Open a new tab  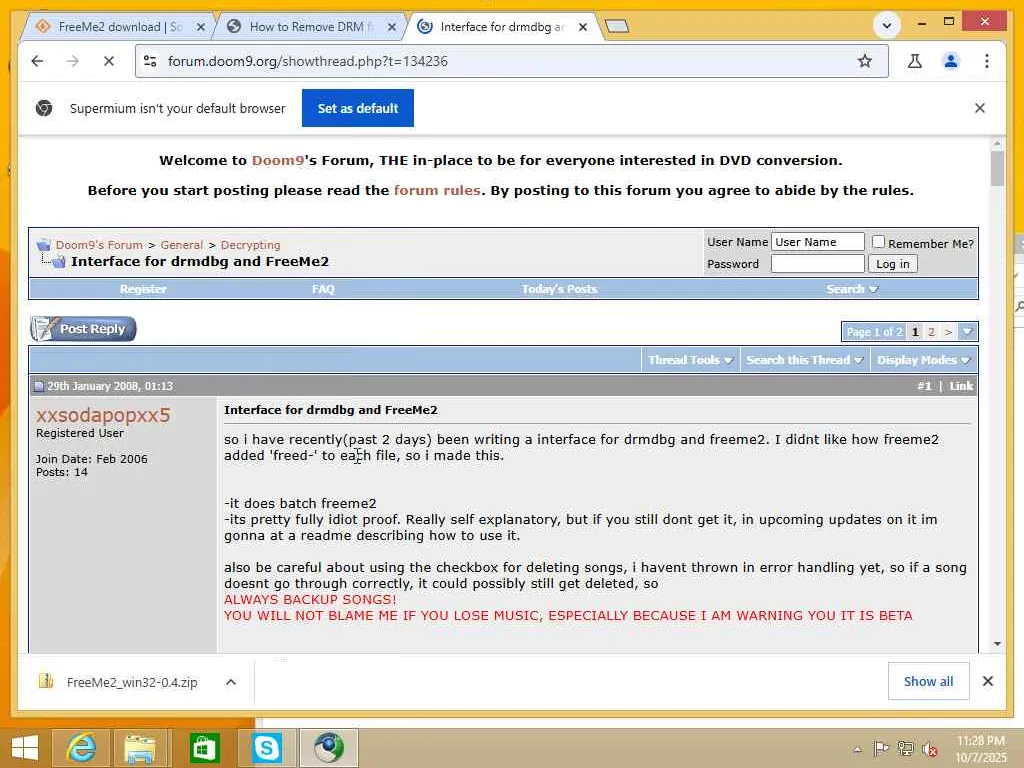pyautogui.click(x=616, y=26)
